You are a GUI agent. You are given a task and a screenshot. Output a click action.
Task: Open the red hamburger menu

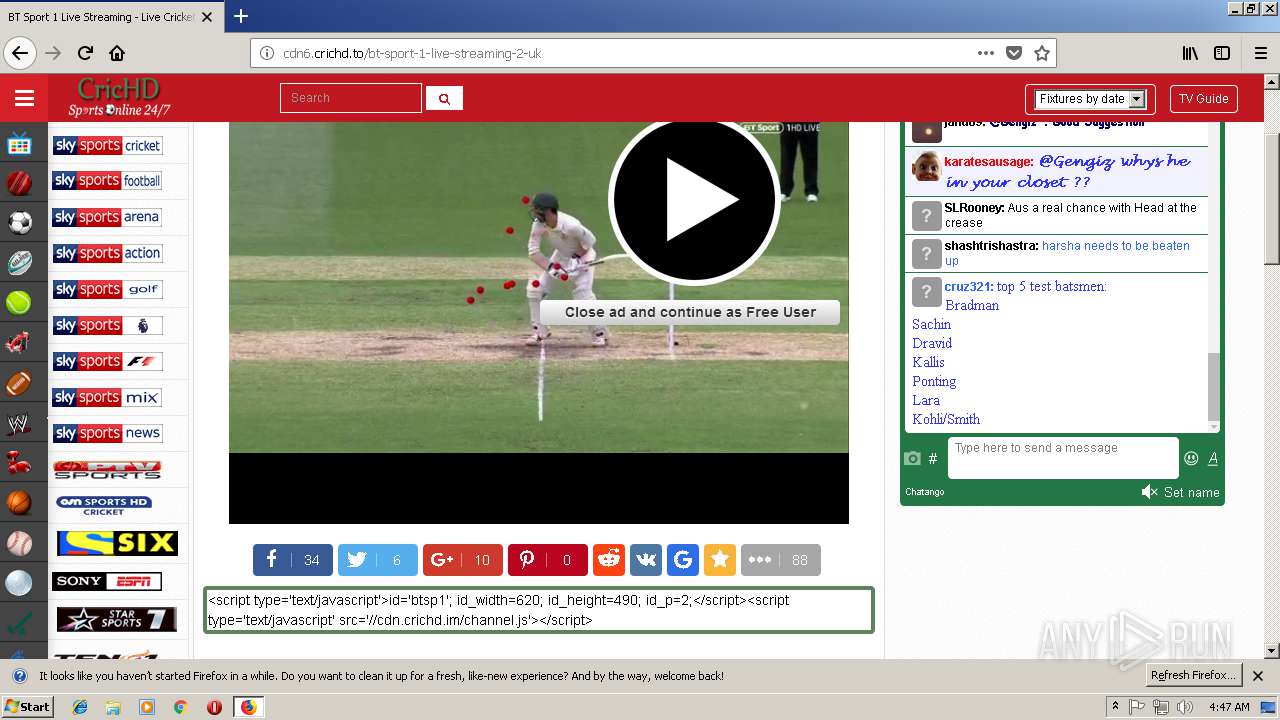tap(24, 98)
